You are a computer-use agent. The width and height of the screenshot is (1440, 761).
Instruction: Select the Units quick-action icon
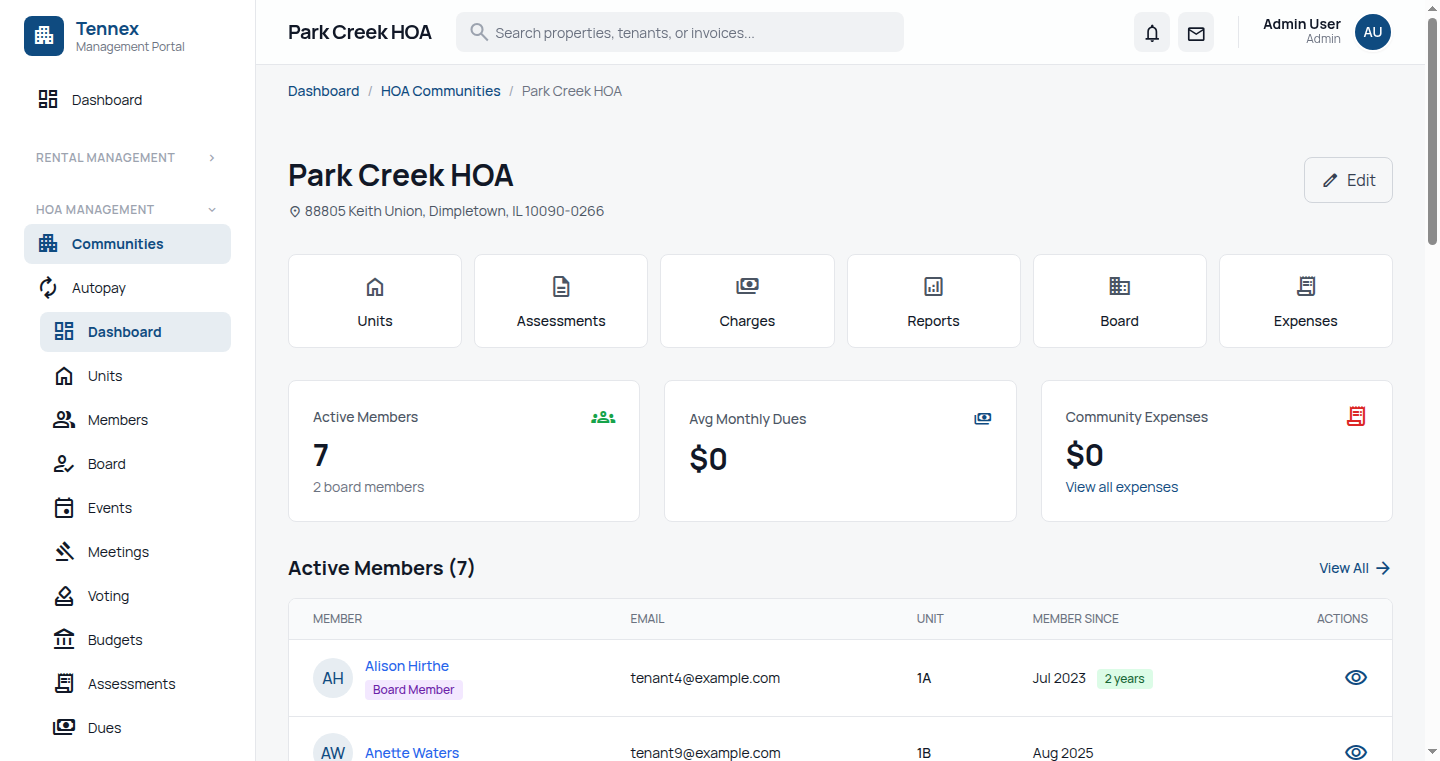[x=374, y=286]
